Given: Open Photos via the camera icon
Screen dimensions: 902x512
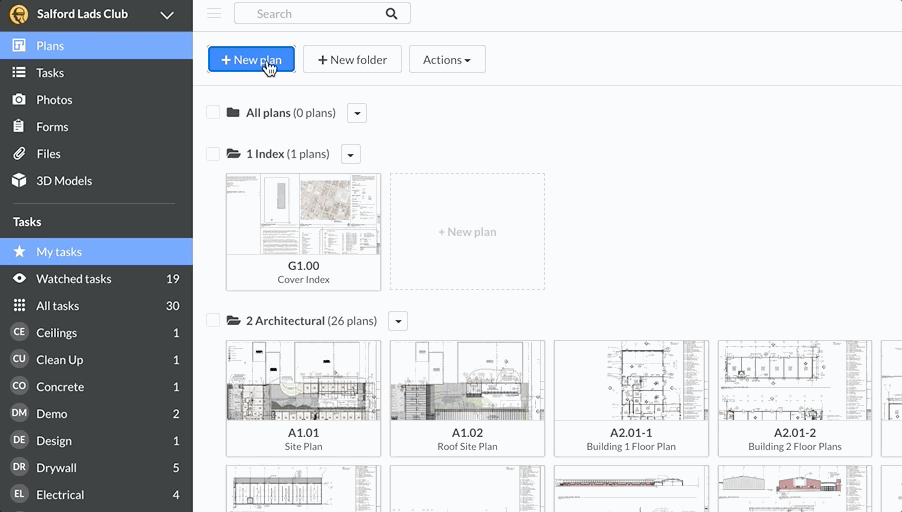Looking at the screenshot, I should click(19, 100).
